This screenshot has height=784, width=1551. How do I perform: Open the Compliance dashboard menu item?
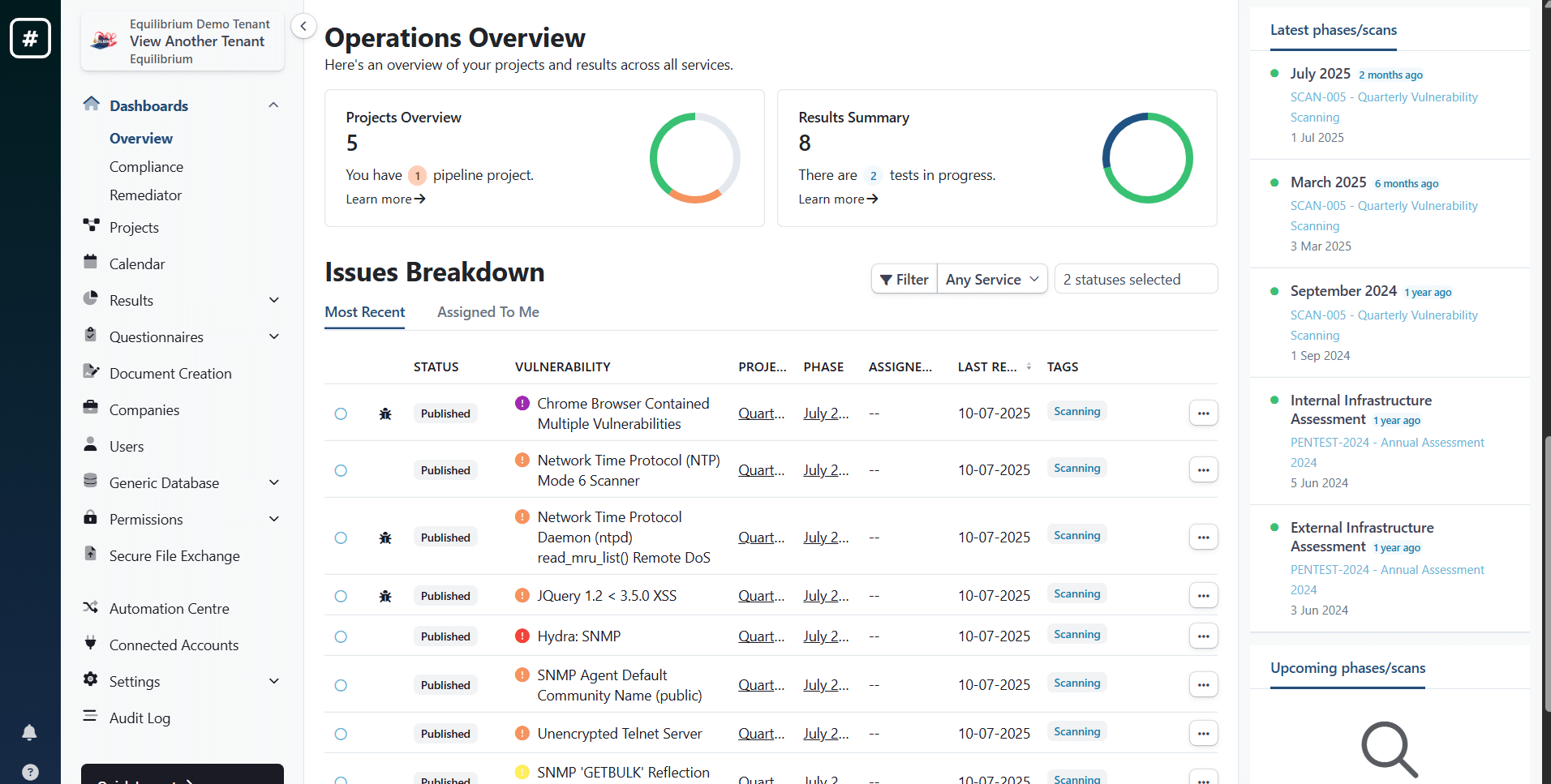point(146,167)
